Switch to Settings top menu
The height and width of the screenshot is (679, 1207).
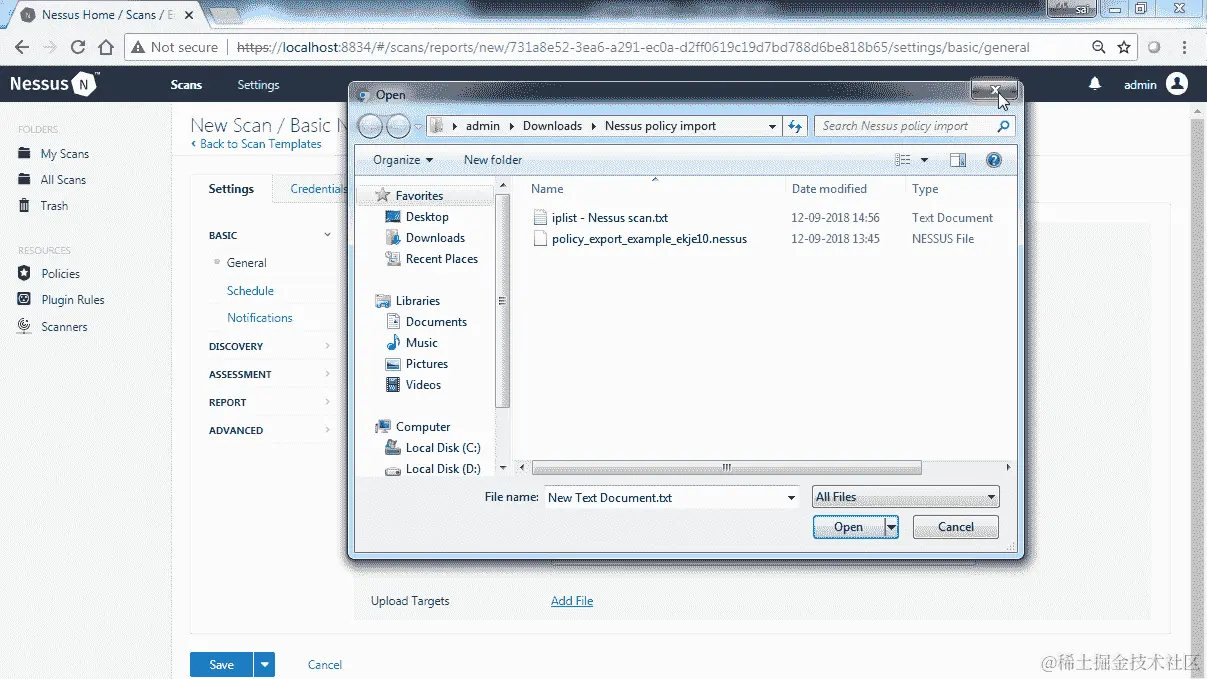click(x=258, y=85)
